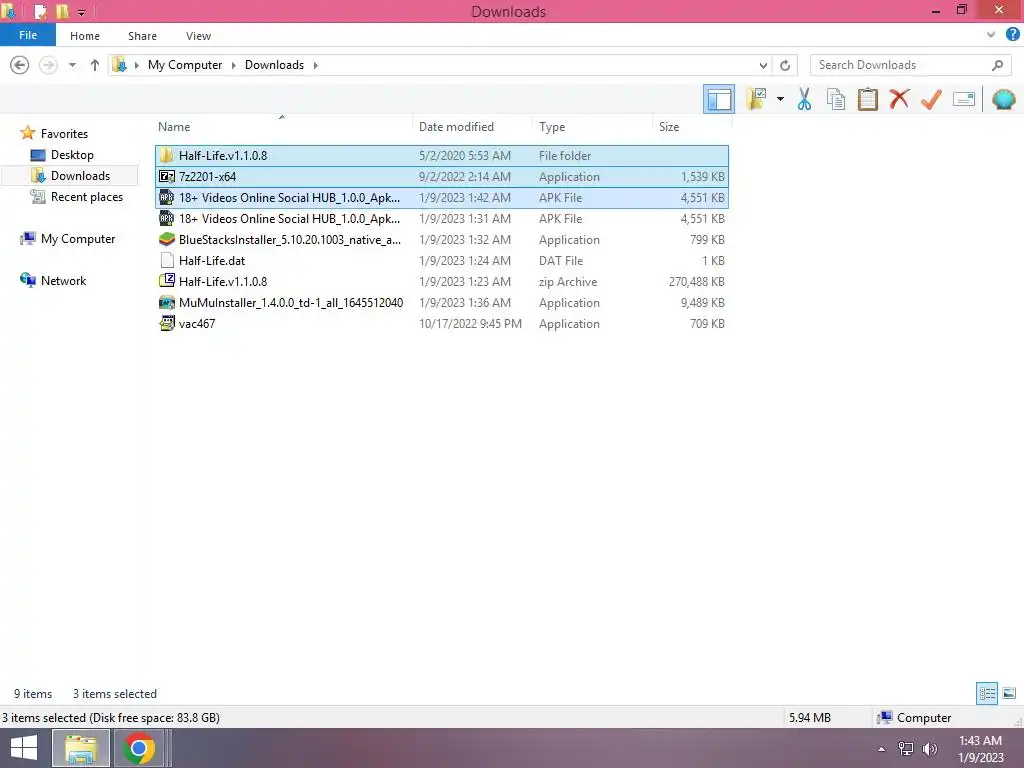Open the Help question mark button
This screenshot has width=1024, height=768.
pos(1012,35)
